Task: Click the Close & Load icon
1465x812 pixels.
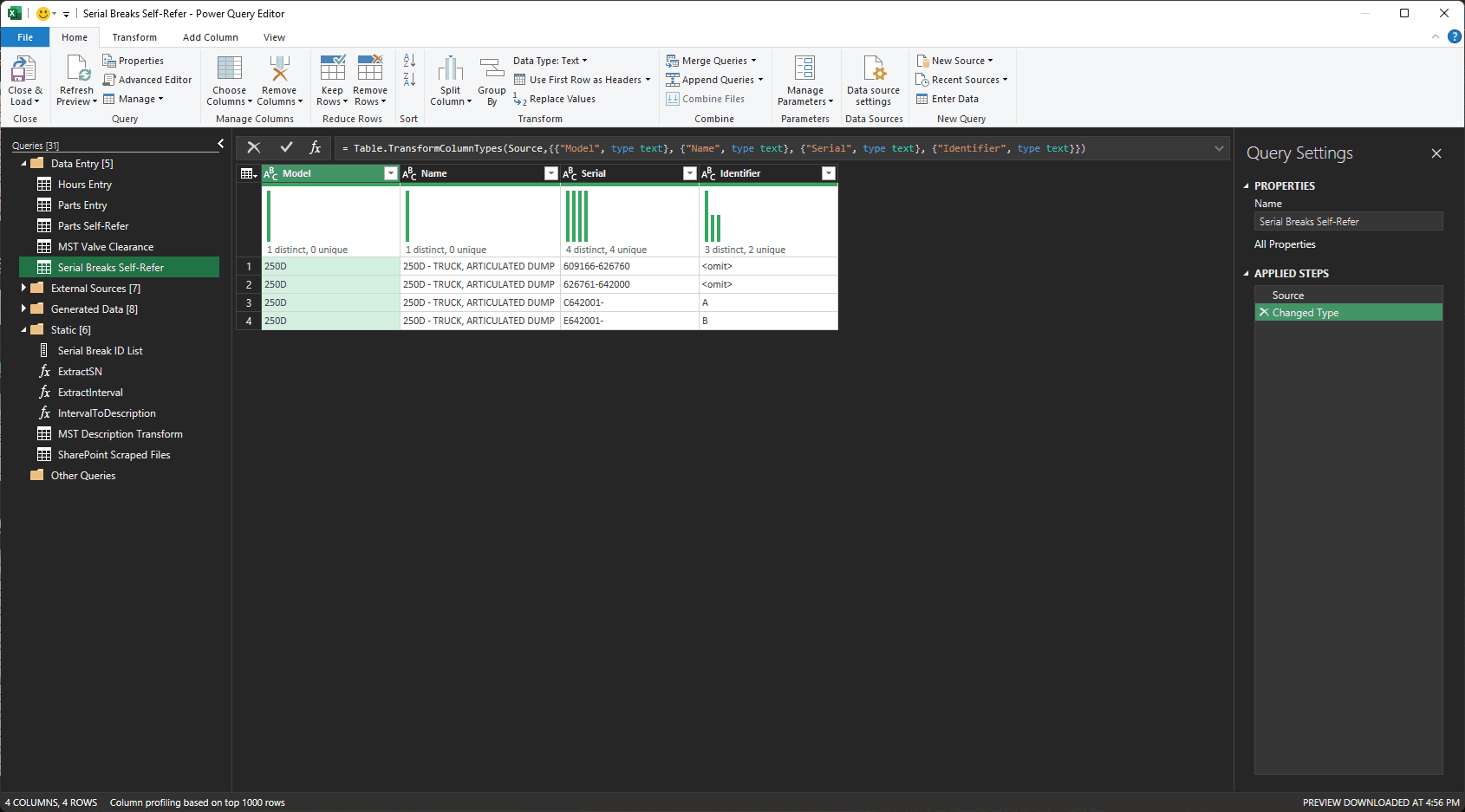Action: pos(23,69)
